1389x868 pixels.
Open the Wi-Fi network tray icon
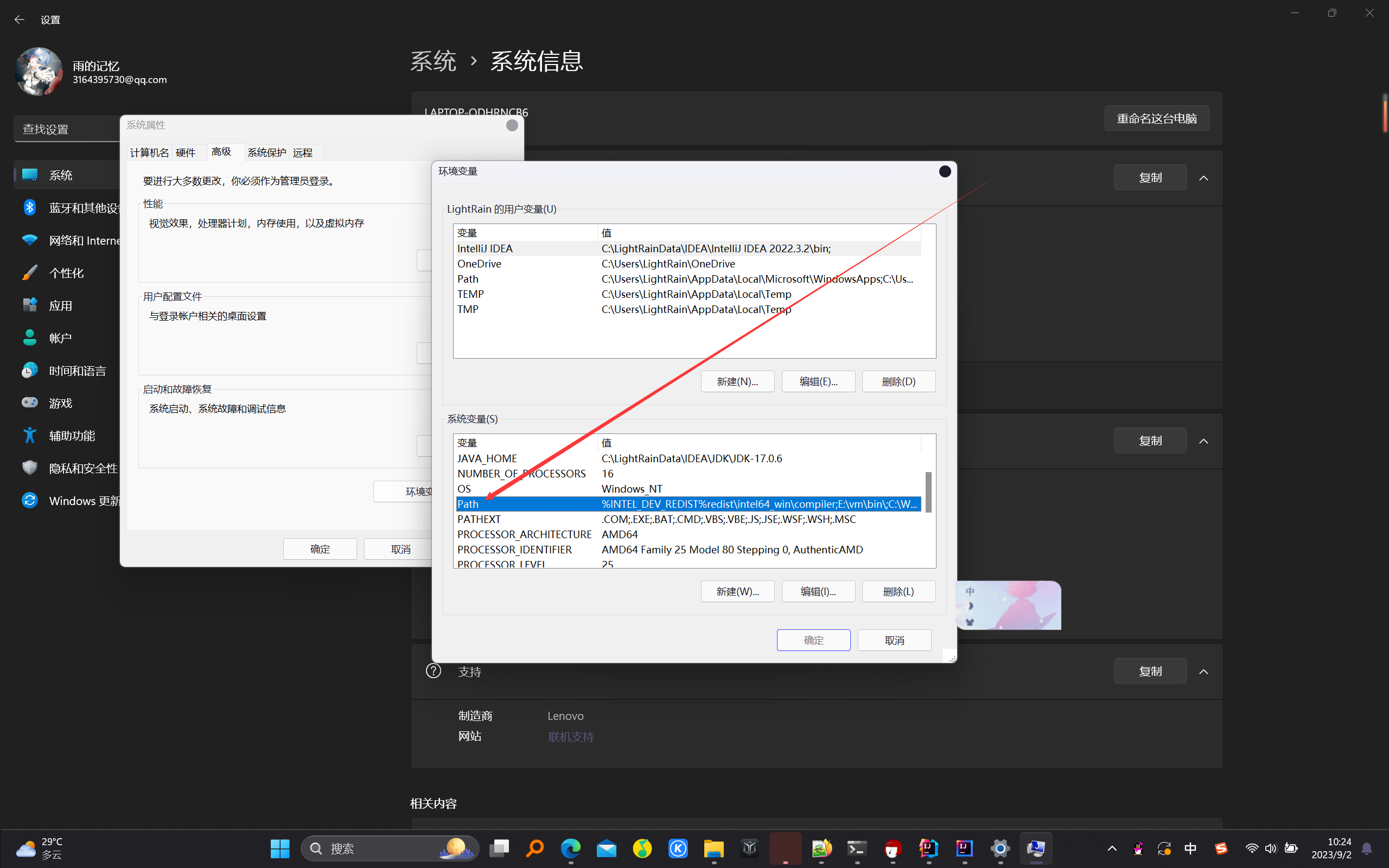pyautogui.click(x=1251, y=848)
